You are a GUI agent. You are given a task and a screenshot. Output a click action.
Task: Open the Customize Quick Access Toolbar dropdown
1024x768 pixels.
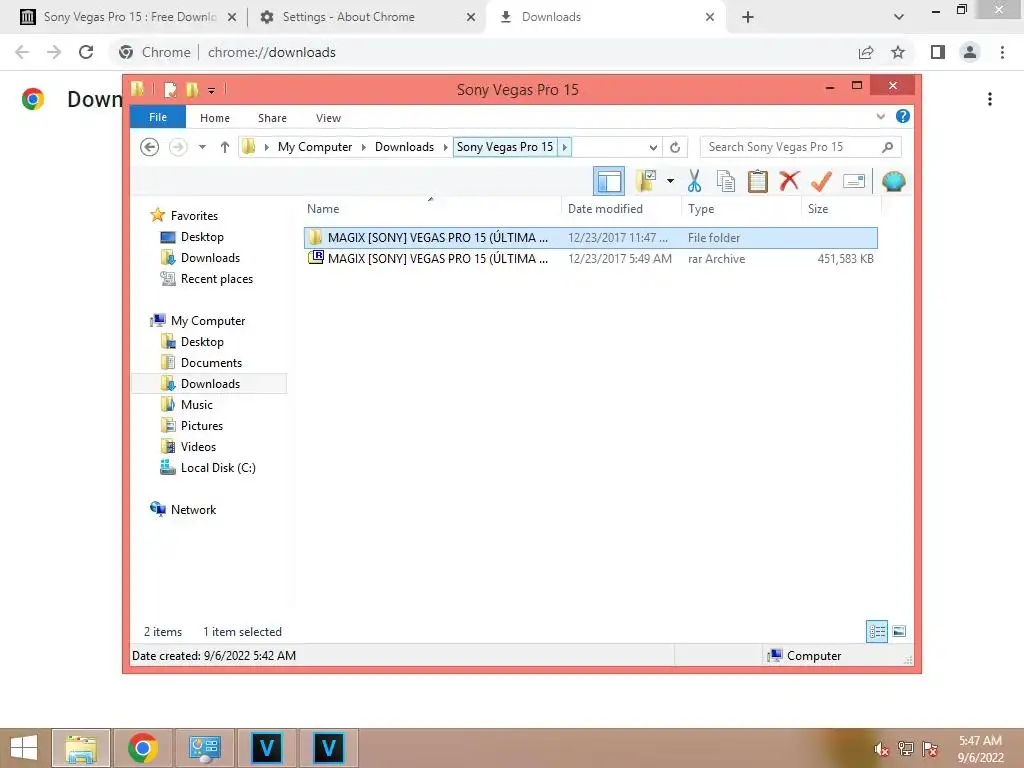[x=212, y=91]
